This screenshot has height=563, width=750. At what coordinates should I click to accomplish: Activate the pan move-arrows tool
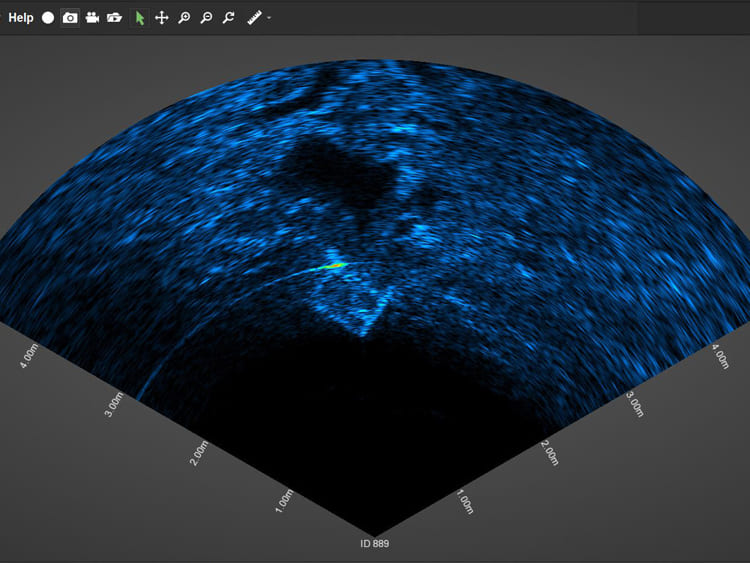tap(162, 18)
